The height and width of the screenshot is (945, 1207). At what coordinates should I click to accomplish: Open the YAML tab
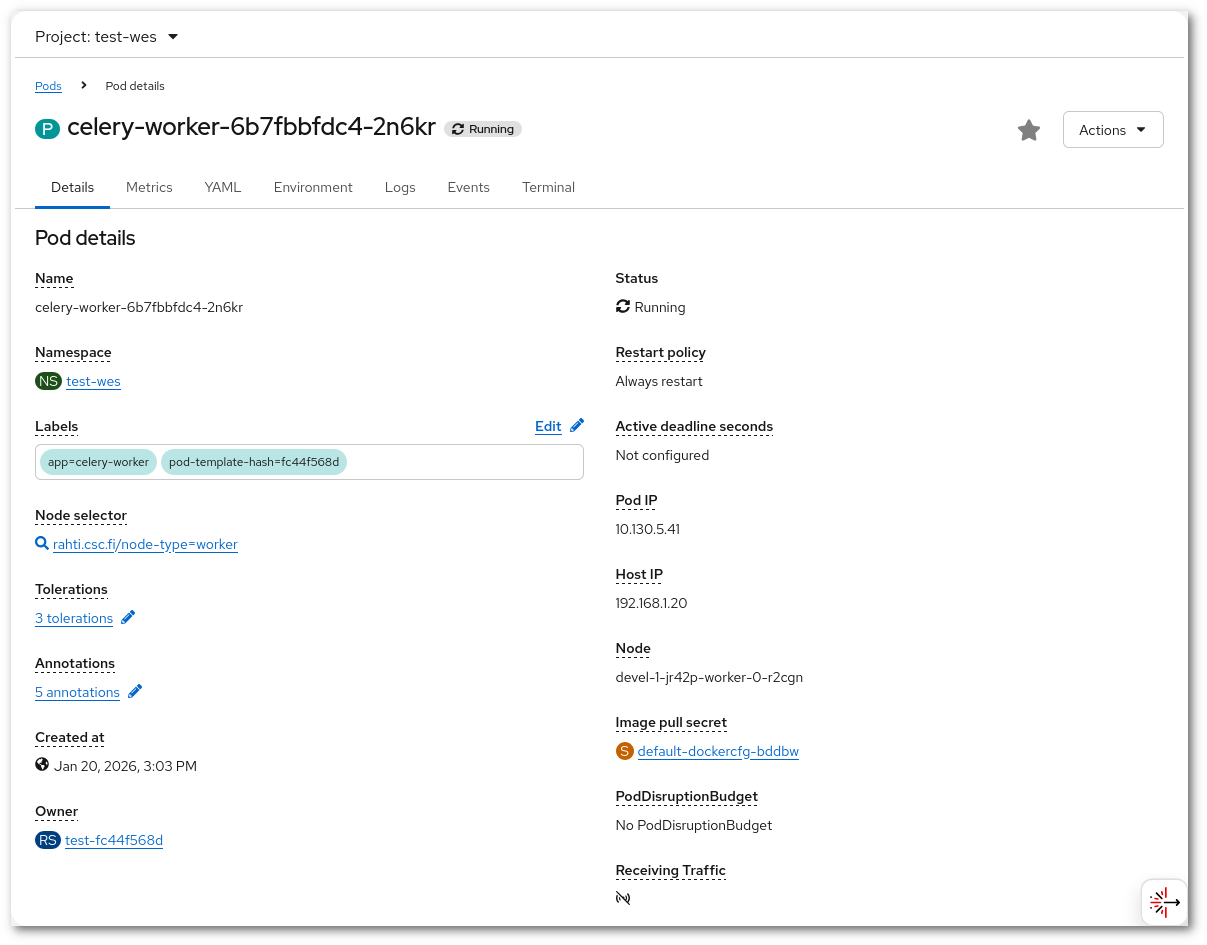pos(223,187)
